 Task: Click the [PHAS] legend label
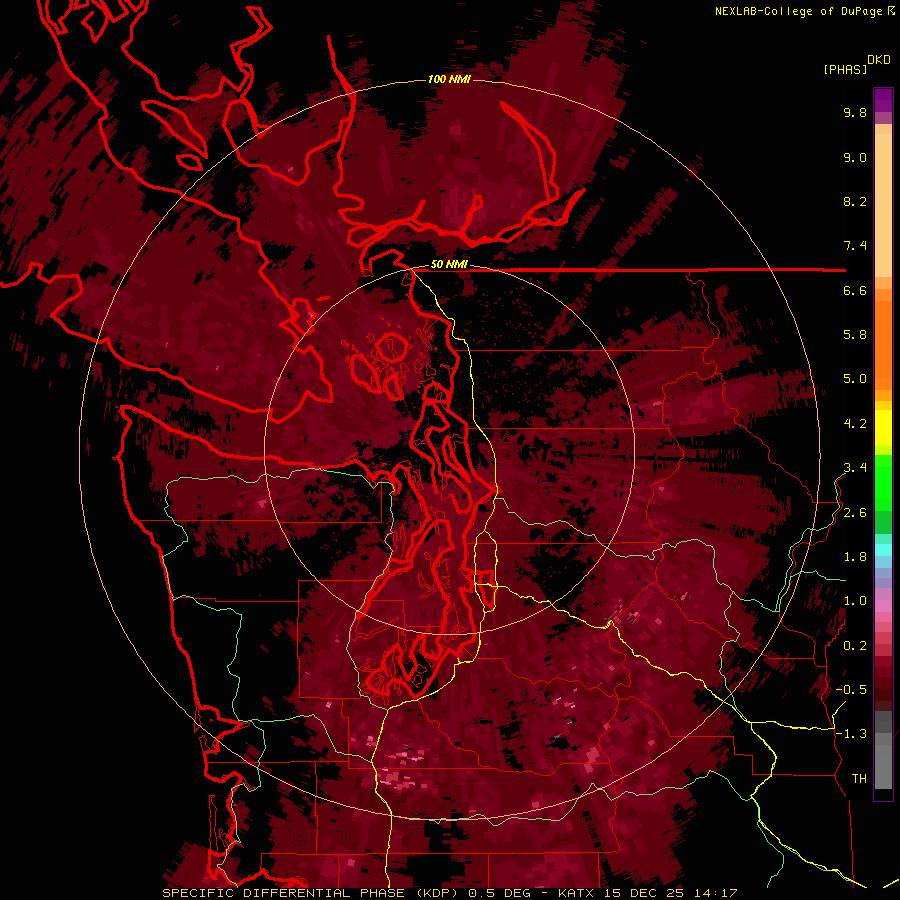[x=845, y=70]
